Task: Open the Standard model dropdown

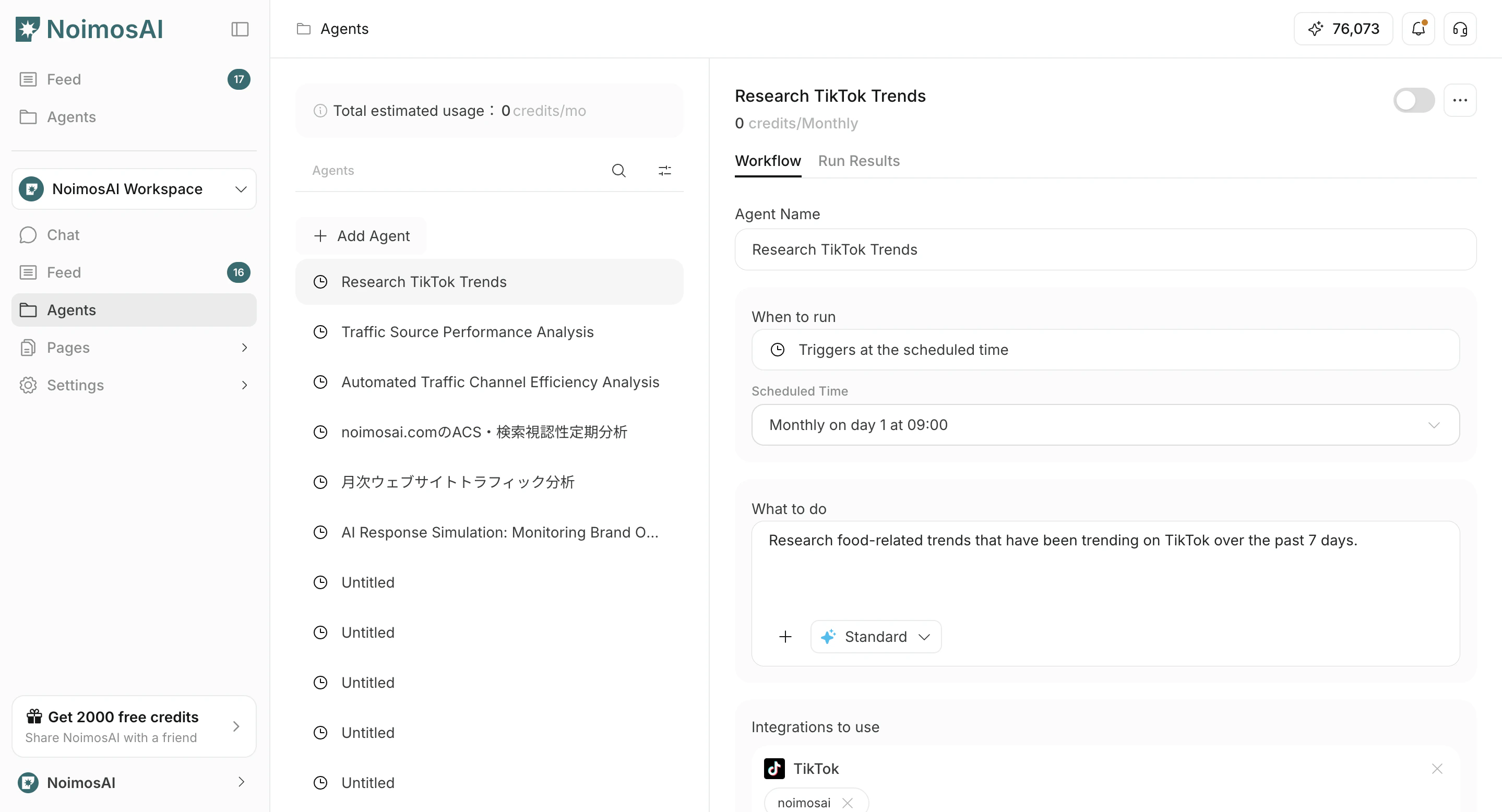Action: click(876, 637)
